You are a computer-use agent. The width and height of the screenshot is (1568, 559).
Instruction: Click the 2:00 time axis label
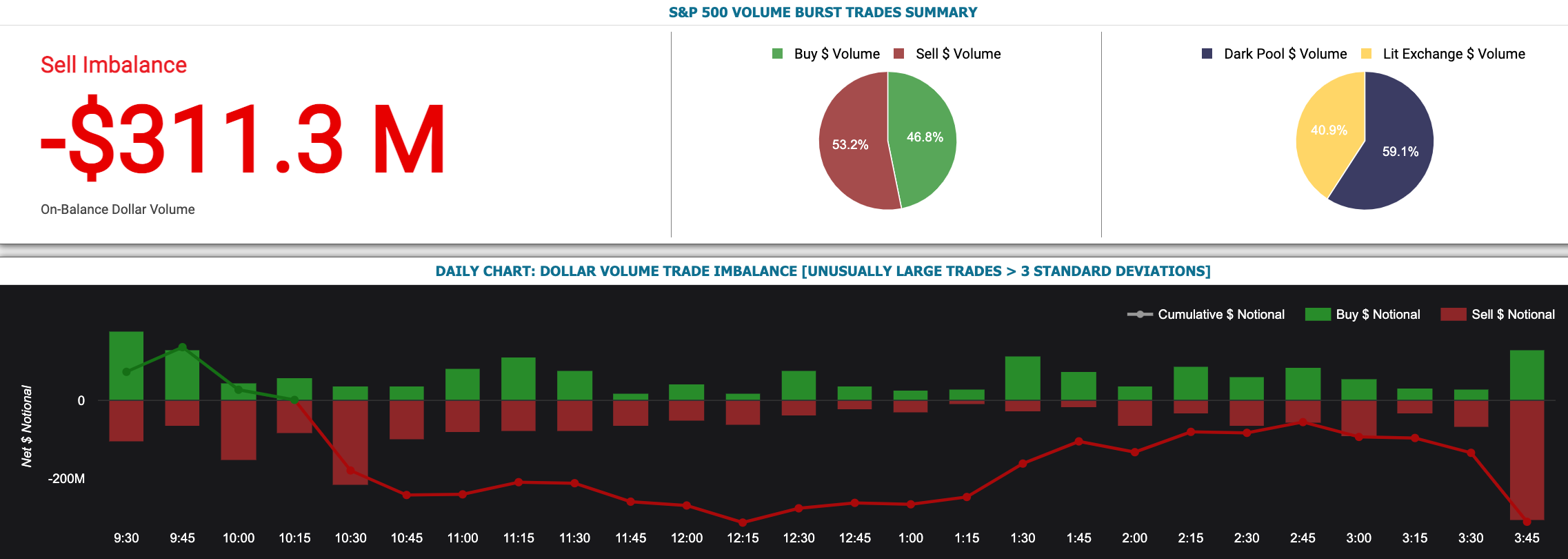click(x=1134, y=538)
